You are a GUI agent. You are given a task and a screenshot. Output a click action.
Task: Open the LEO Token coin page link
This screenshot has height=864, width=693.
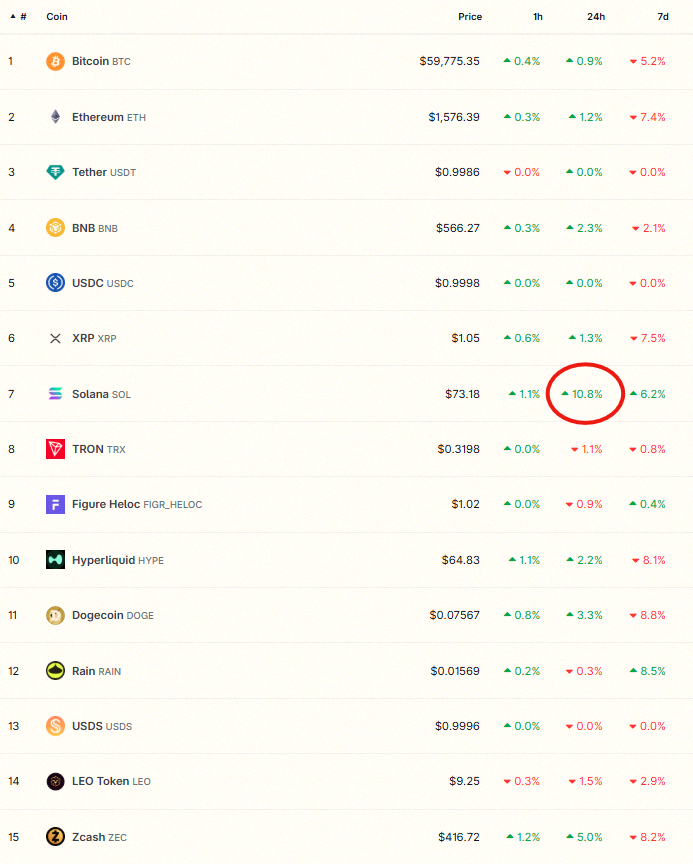pyautogui.click(x=111, y=781)
